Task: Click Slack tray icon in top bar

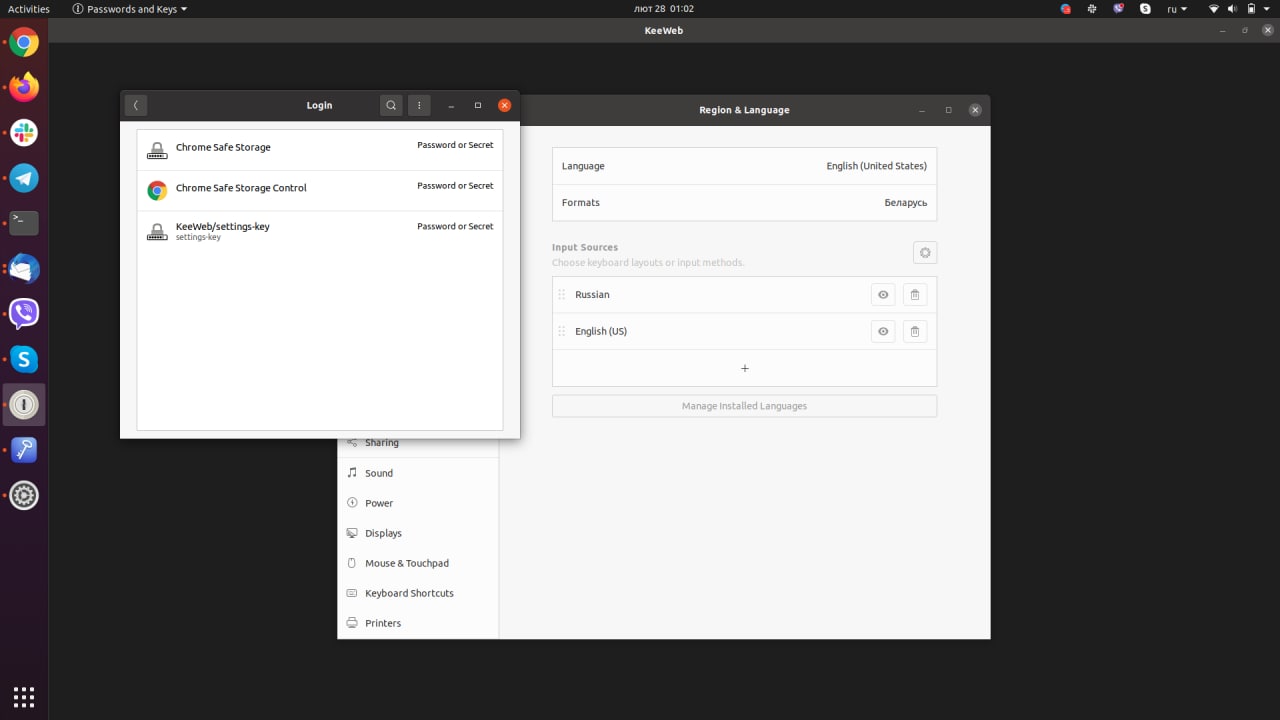Action: [1092, 9]
